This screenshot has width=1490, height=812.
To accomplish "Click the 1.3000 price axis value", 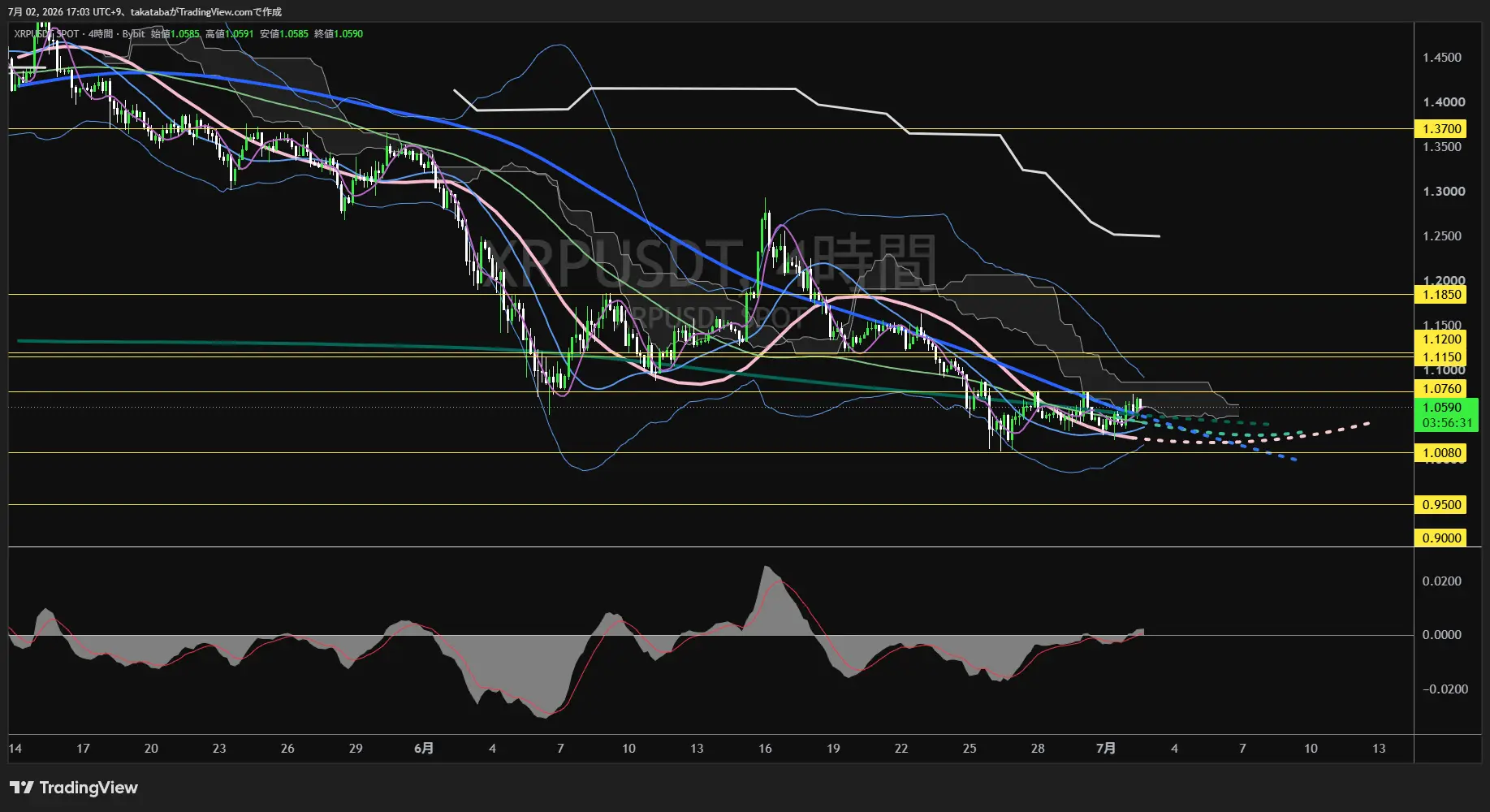I will click(x=1444, y=192).
